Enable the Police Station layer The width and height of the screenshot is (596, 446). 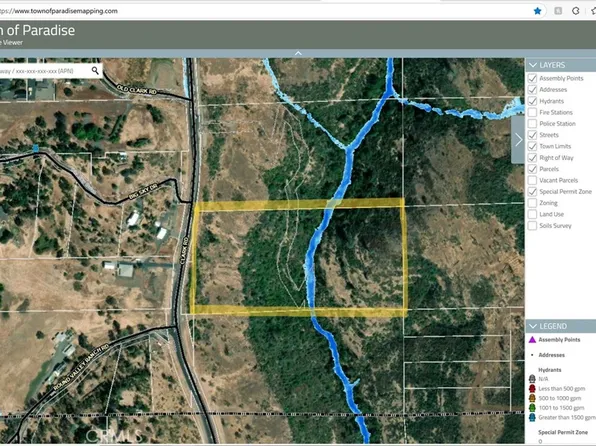point(533,124)
